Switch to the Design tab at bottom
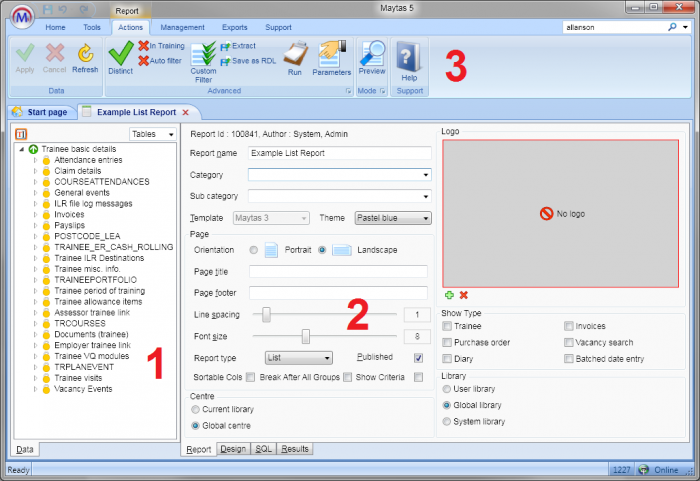Image resolution: width=700 pixels, height=481 pixels. (233, 450)
